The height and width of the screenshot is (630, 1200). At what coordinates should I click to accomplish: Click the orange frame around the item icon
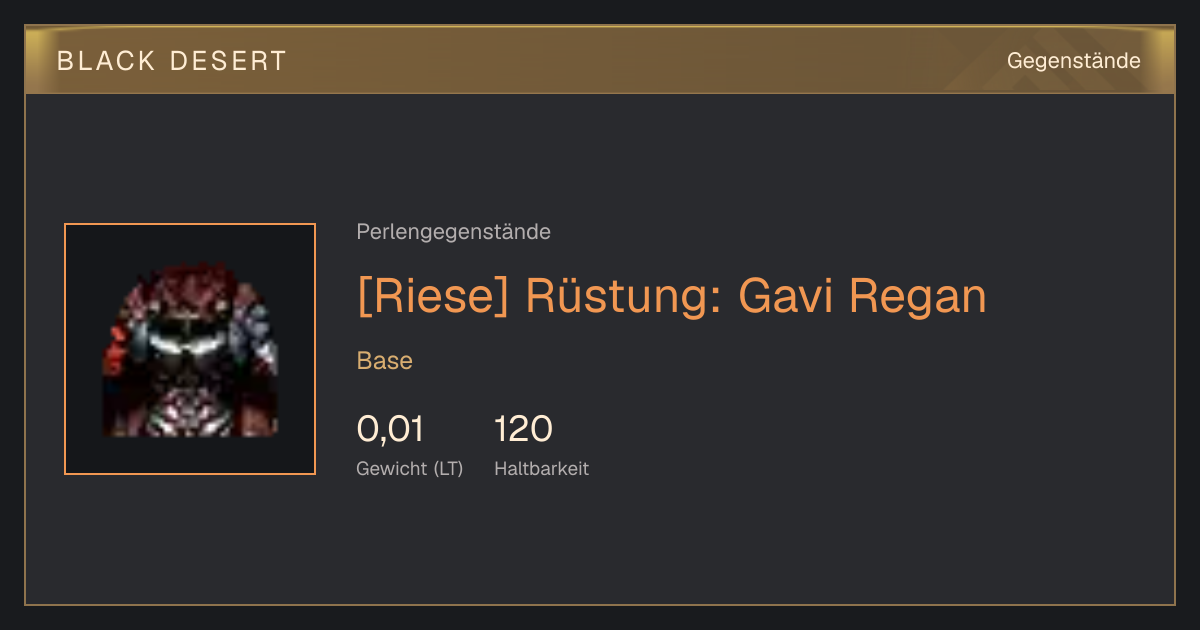(x=190, y=349)
